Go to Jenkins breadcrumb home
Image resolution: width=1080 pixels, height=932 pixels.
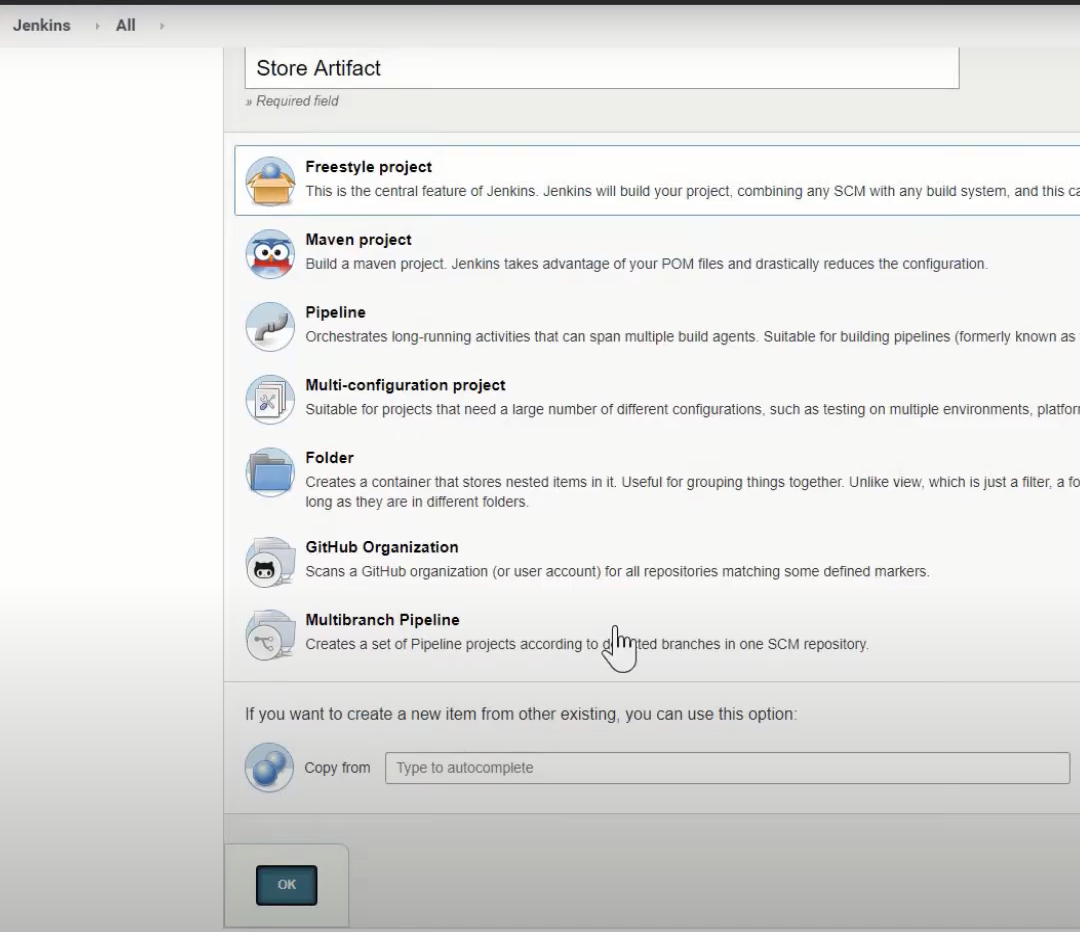(42, 25)
